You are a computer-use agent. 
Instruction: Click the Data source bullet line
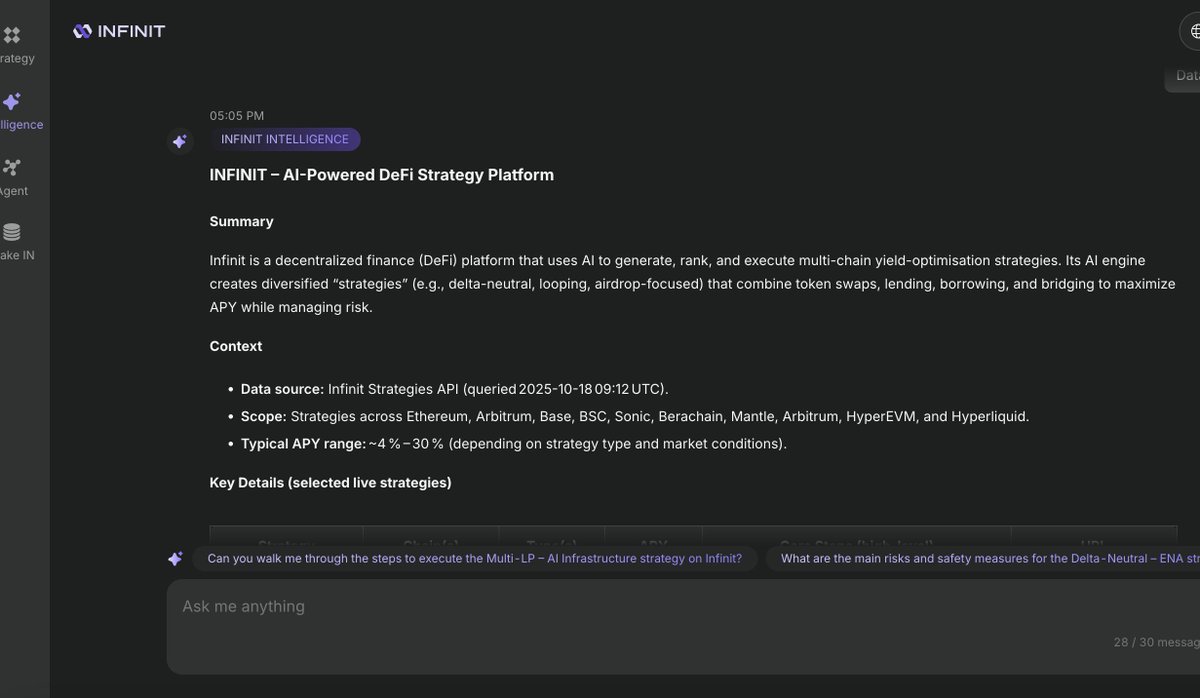[455, 389]
